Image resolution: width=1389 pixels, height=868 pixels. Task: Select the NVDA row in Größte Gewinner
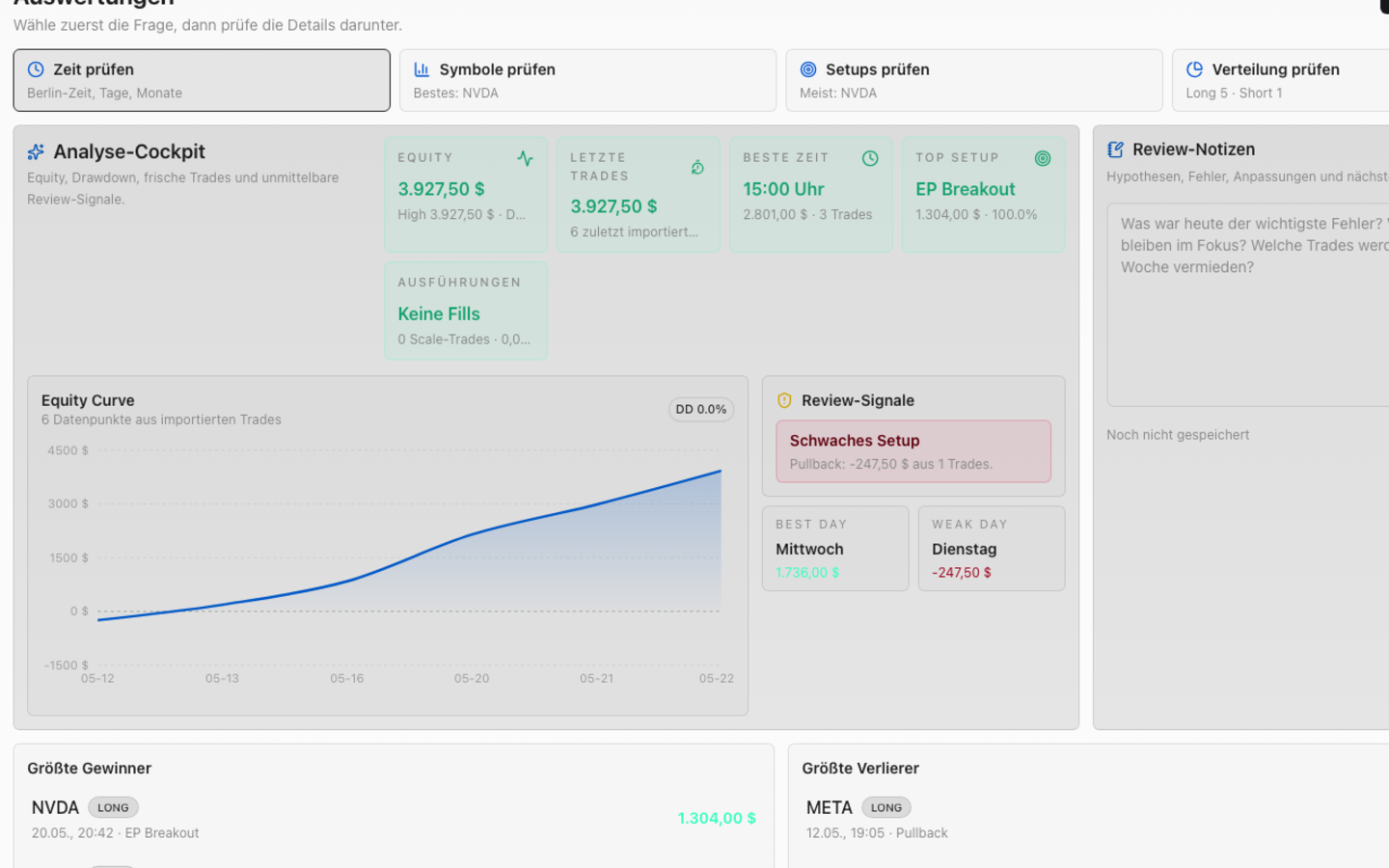pos(394,819)
